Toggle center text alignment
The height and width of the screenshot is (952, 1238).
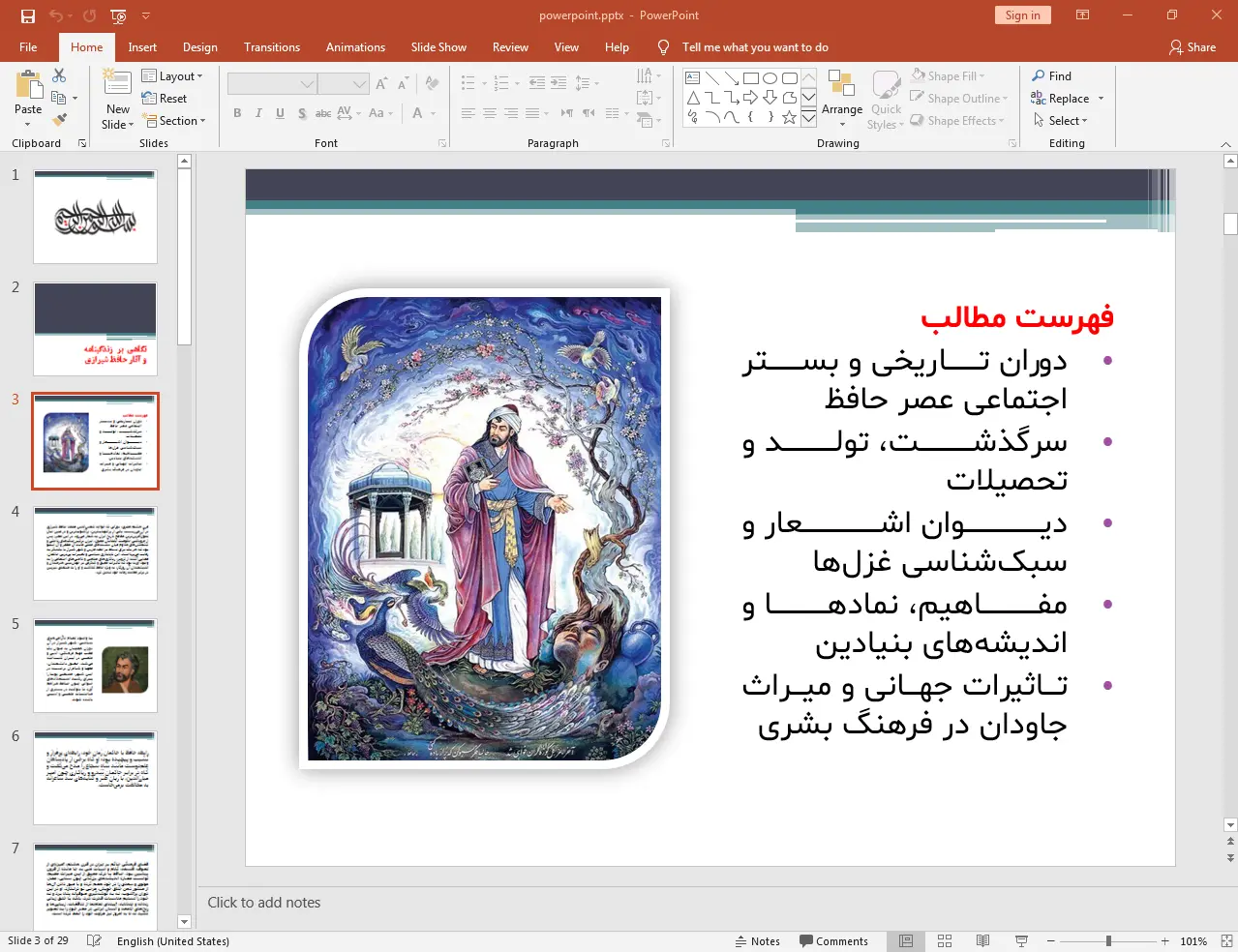489,113
